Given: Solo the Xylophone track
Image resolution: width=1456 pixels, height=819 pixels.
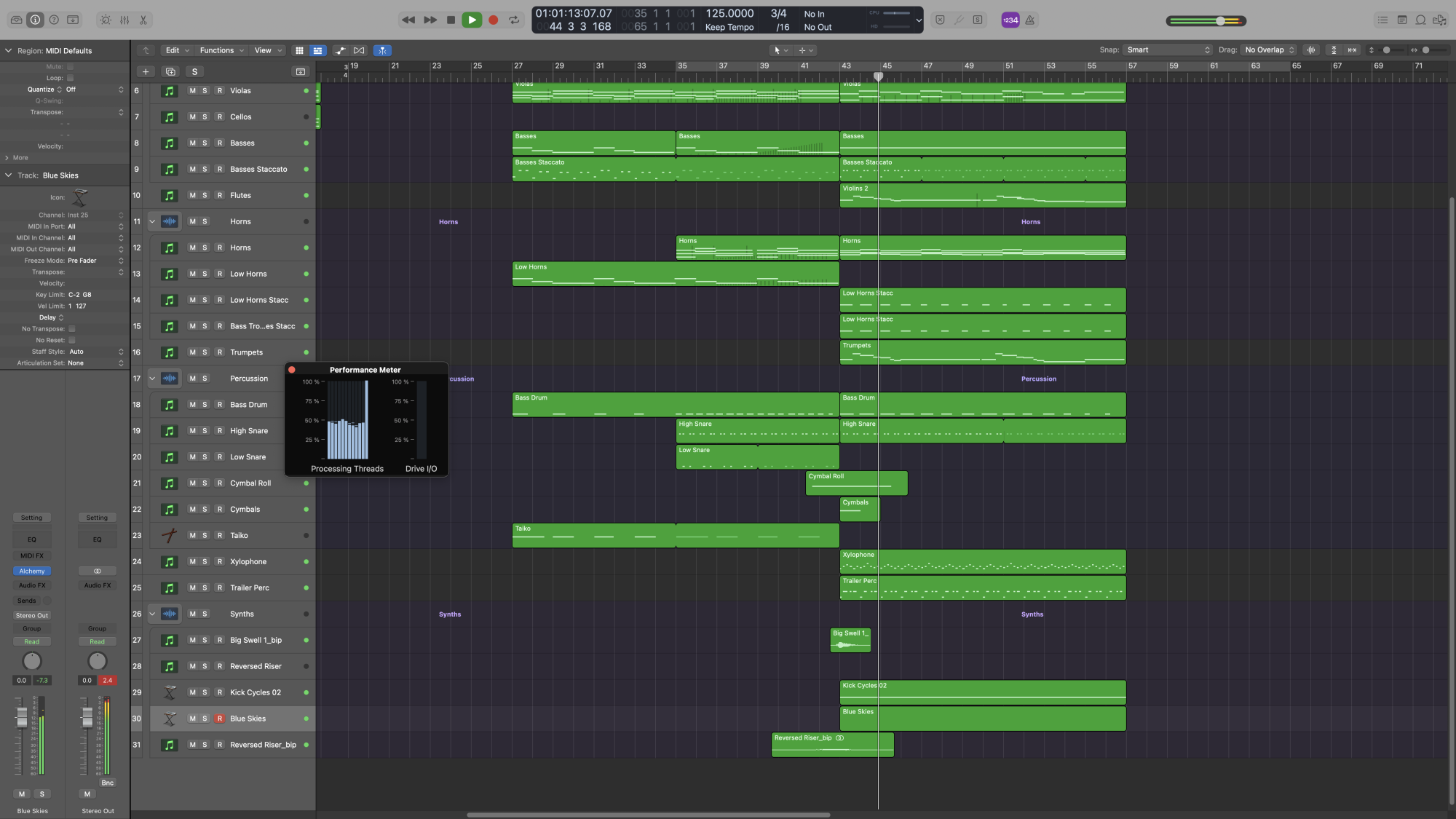Looking at the screenshot, I should point(205,562).
